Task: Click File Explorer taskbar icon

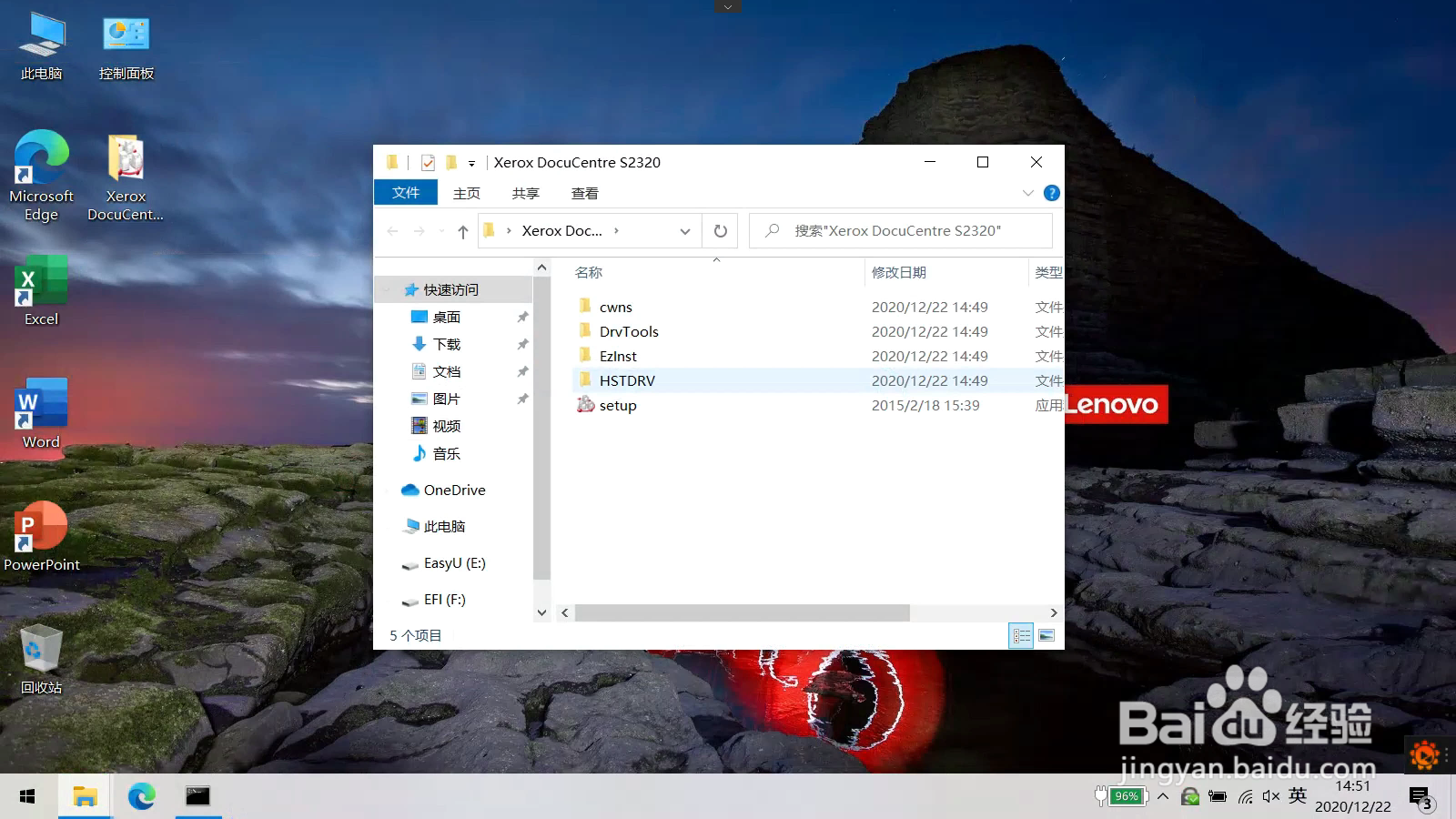Action: click(85, 796)
